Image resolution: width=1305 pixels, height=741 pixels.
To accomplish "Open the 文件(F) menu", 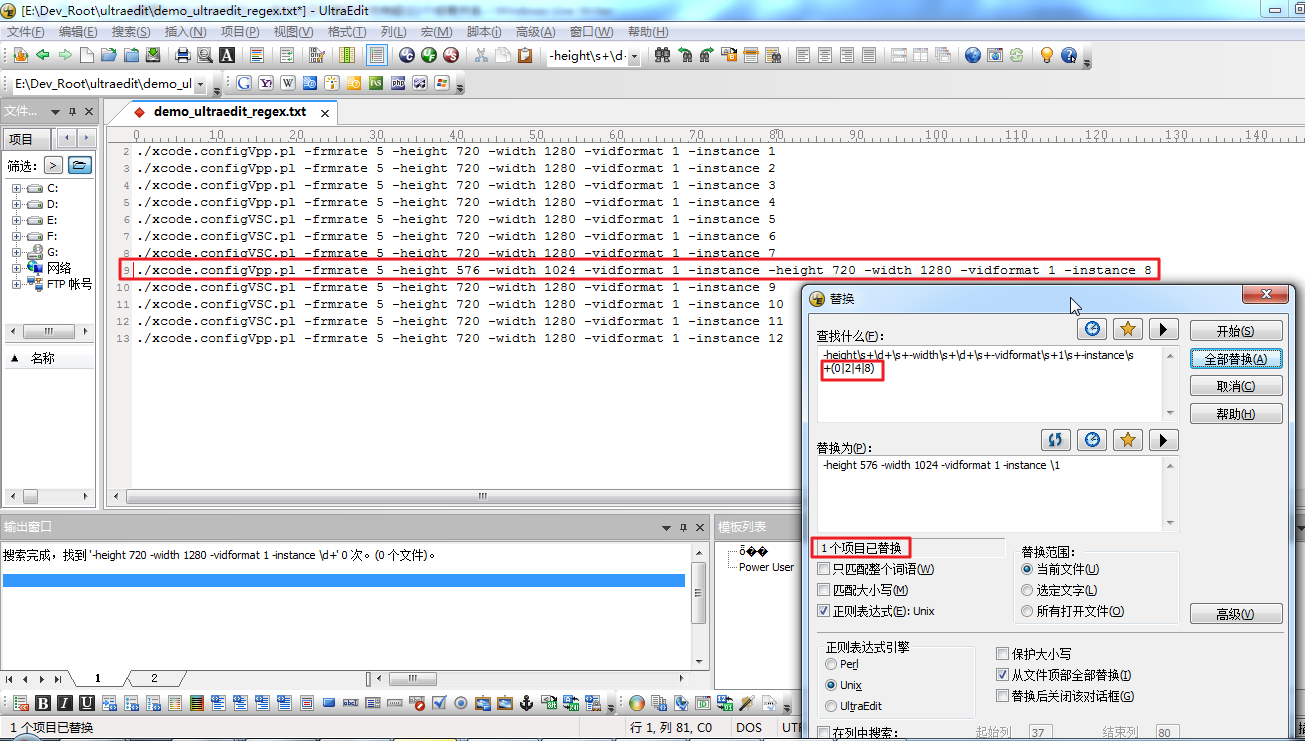I will (x=26, y=32).
